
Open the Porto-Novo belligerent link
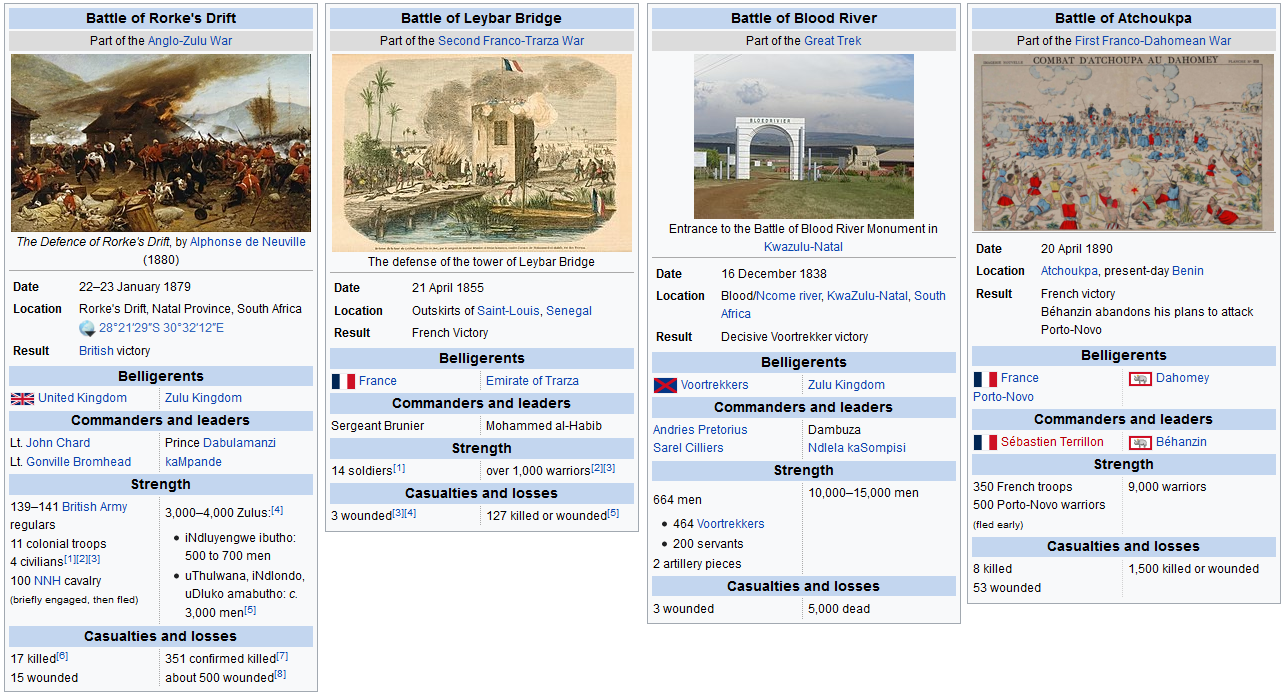coord(1004,397)
